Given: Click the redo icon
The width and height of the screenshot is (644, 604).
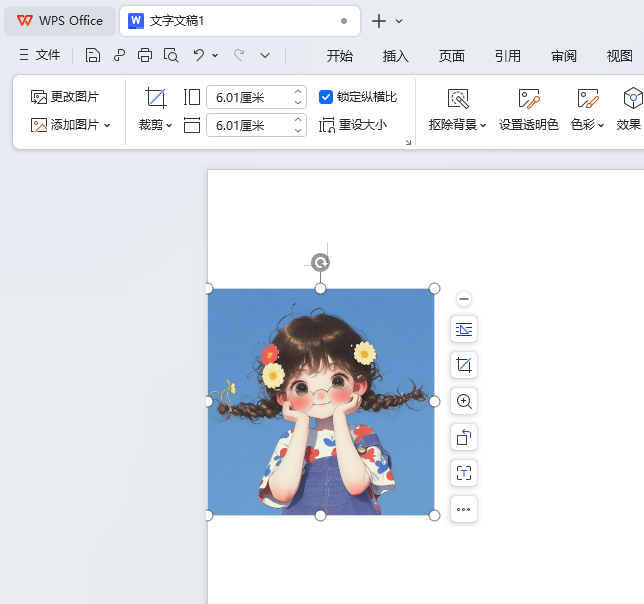Looking at the screenshot, I should (x=239, y=55).
